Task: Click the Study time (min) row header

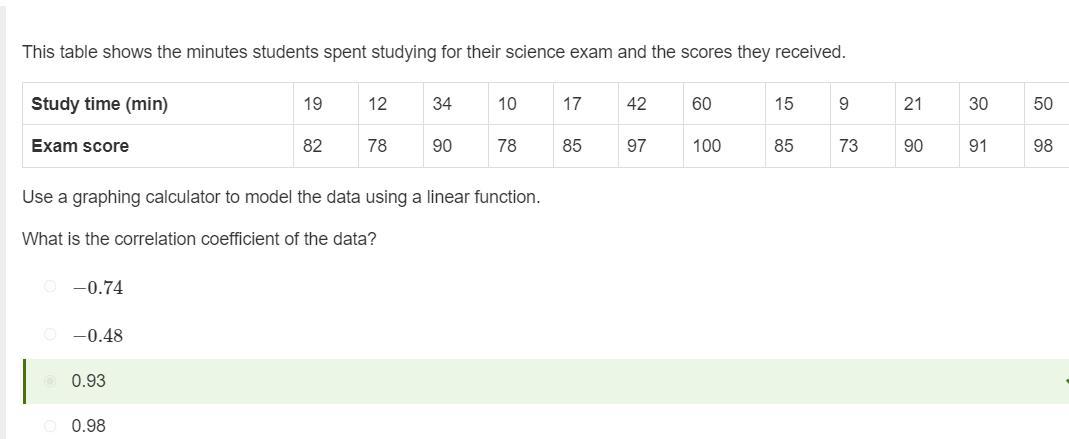Action: 158,104
